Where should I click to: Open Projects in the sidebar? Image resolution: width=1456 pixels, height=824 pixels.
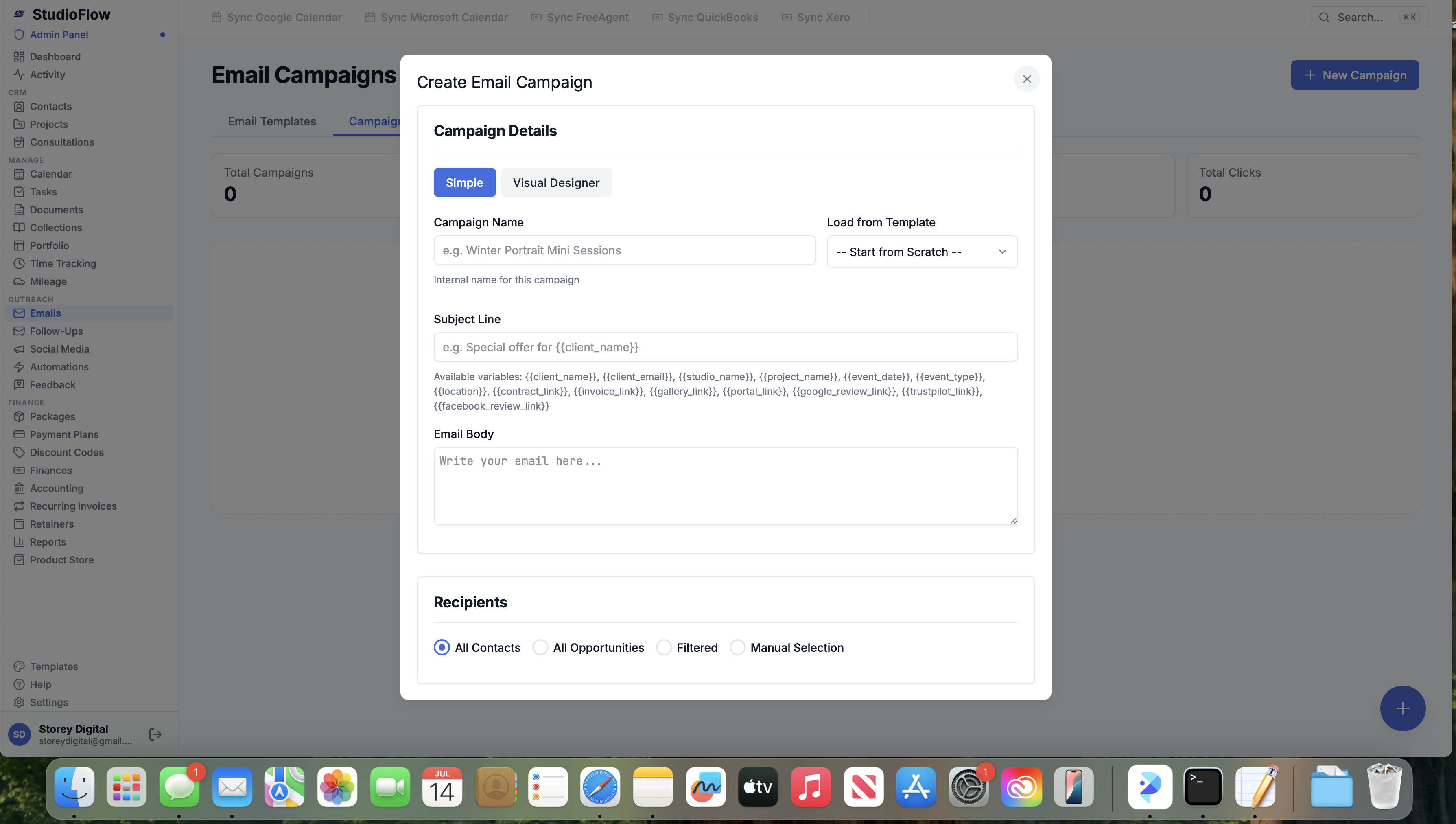49,125
